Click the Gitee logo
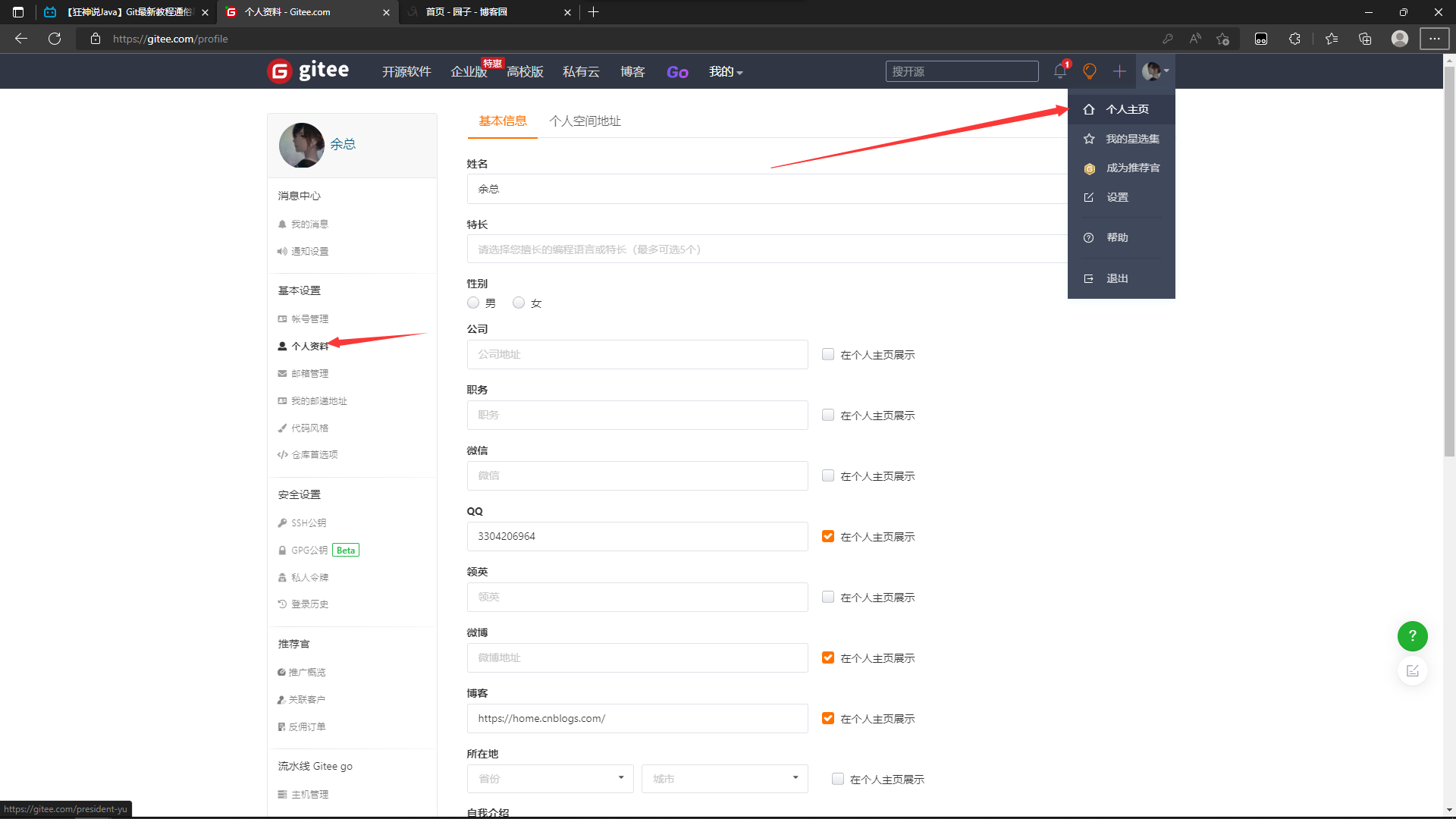Viewport: 1456px width, 819px height. click(308, 71)
